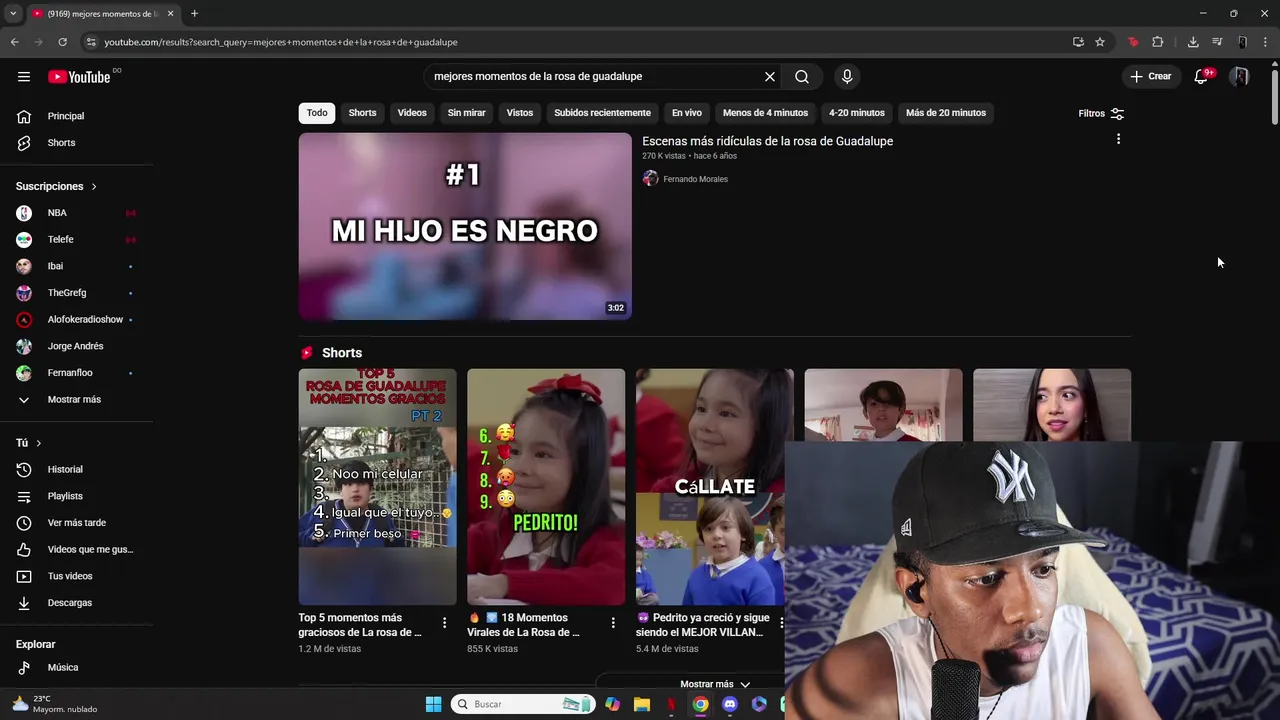Open the Filtros panel
This screenshot has width=1280, height=720.
1101,114
